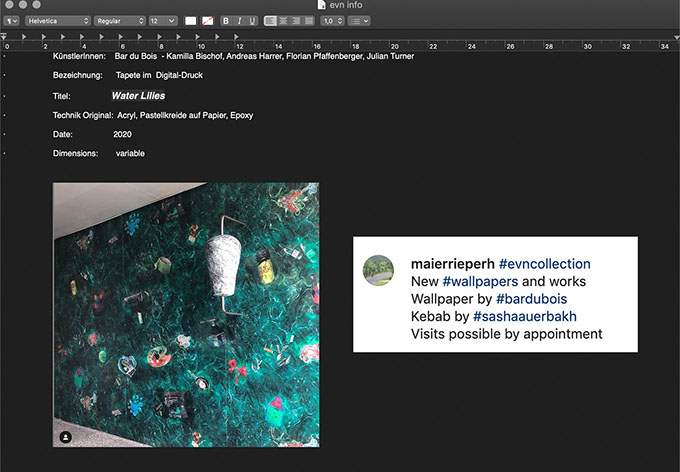Screen dimensions: 680x472
Task: Justify text alignment
Action: 309,21
